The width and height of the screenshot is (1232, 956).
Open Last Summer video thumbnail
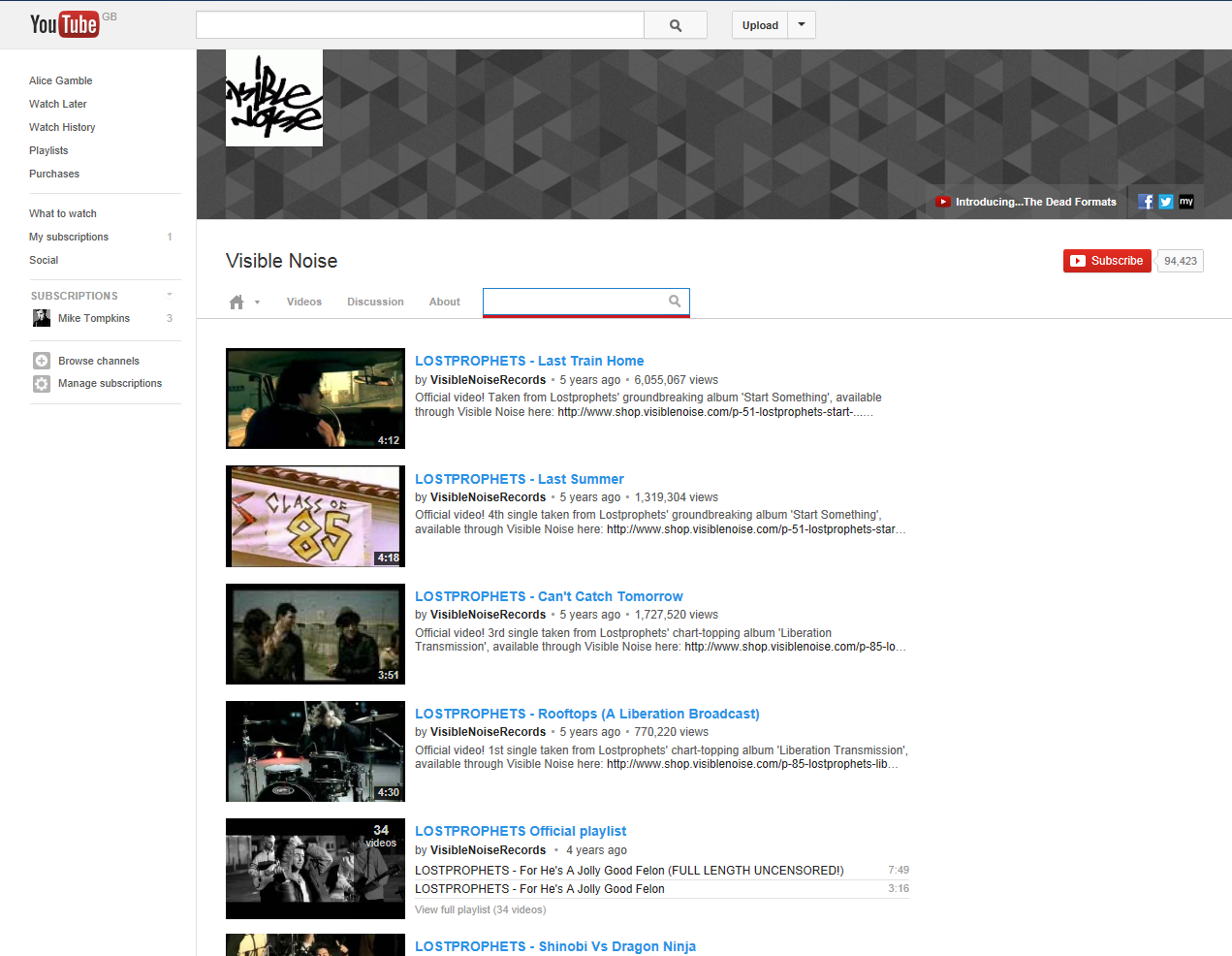[315, 516]
